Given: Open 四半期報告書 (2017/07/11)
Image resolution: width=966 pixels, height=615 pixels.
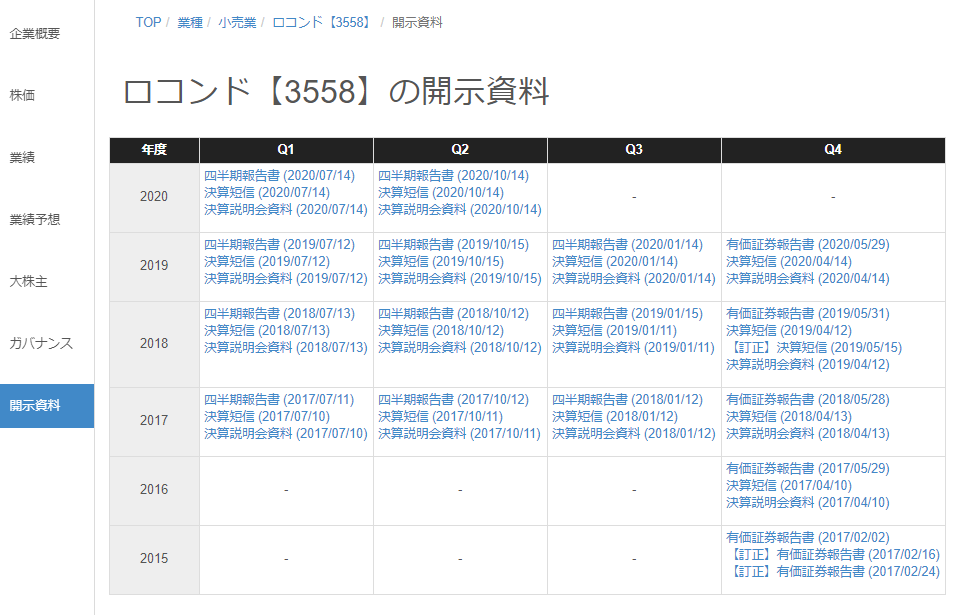Looking at the screenshot, I should pyautogui.click(x=279, y=400).
